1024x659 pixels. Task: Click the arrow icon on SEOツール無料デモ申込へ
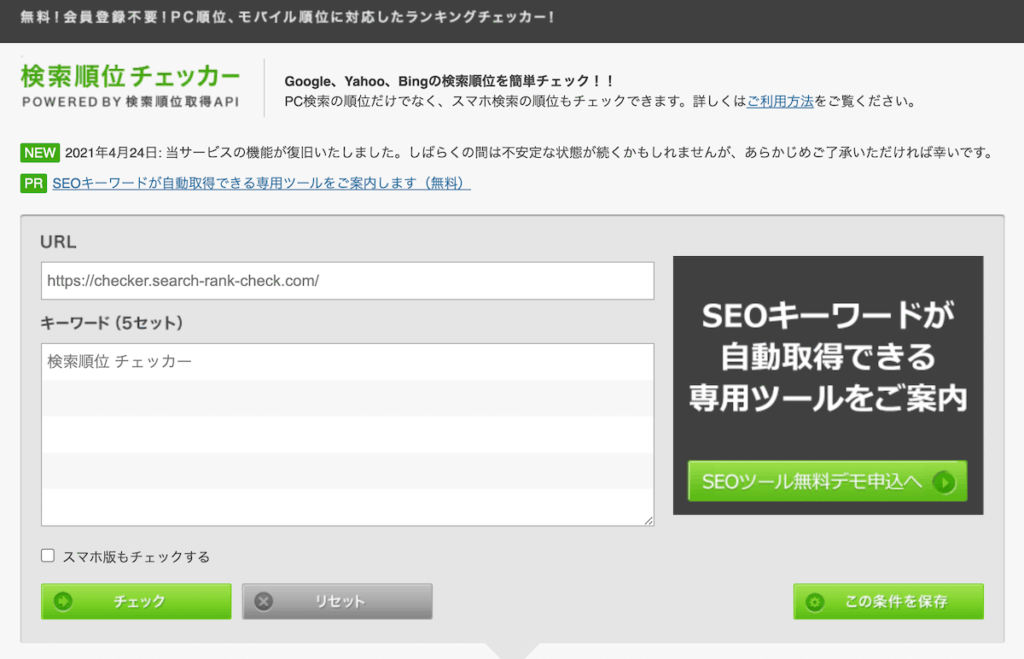pyautogui.click(x=944, y=482)
